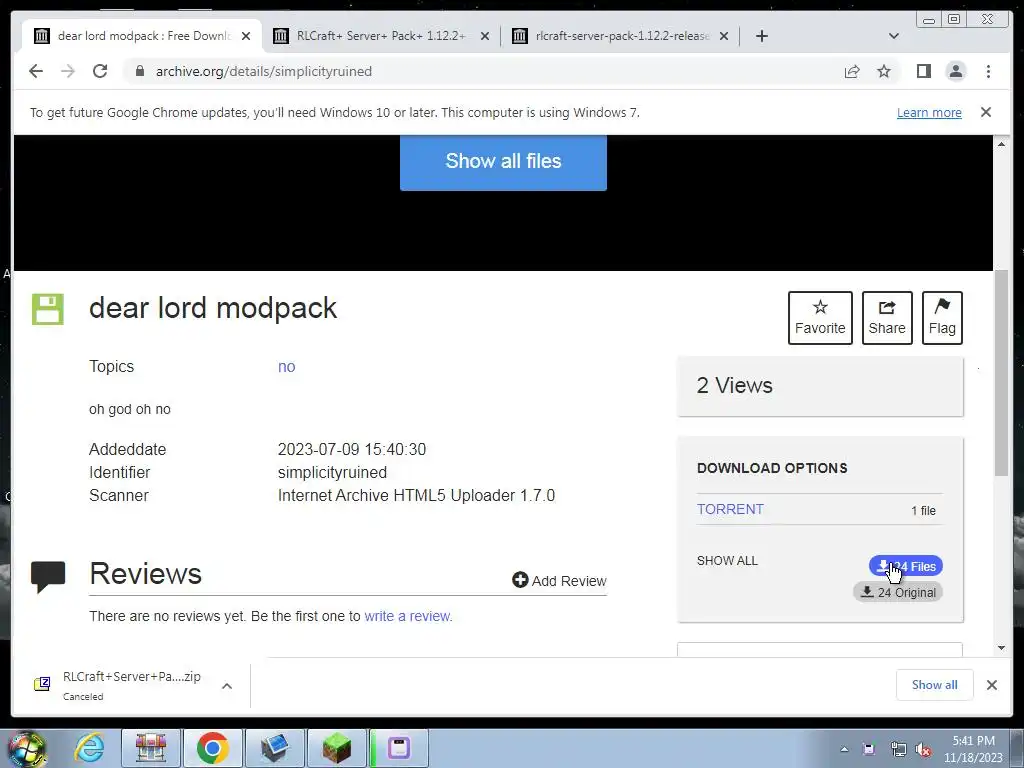Download the 24 Files option
The image size is (1024, 768).
tap(906, 566)
